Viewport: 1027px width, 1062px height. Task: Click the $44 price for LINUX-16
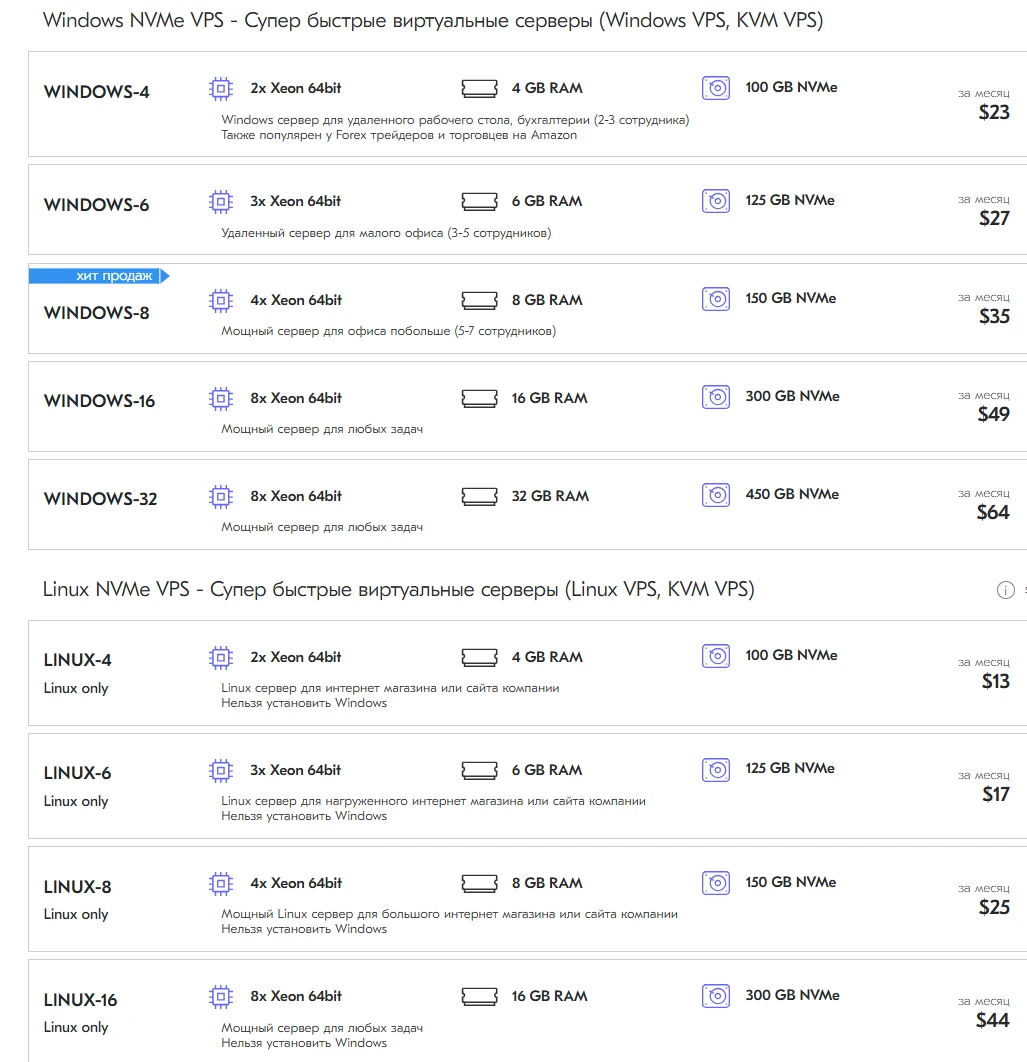tap(993, 1020)
